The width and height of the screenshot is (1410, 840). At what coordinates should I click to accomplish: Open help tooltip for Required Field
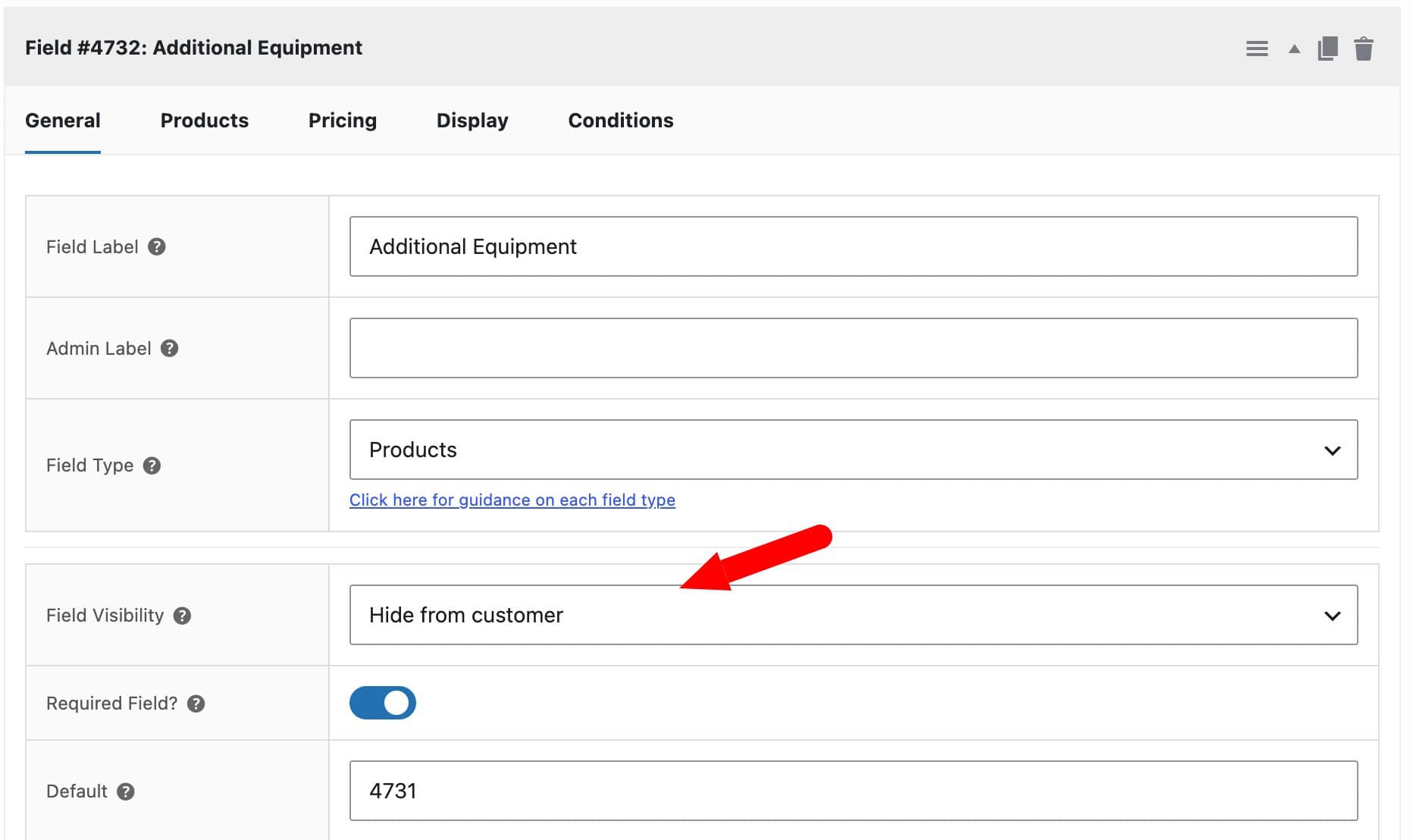click(196, 704)
